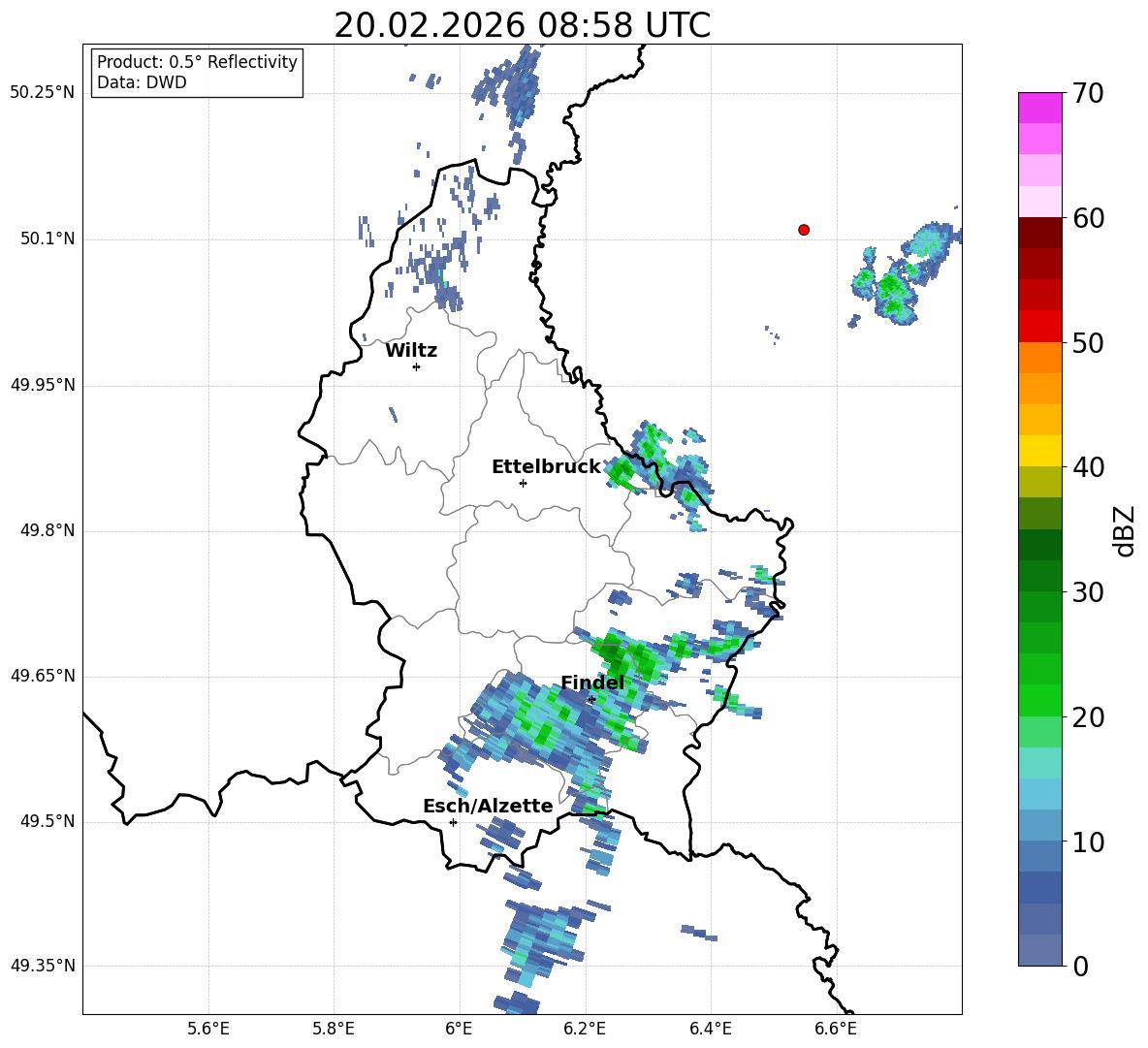Click the Data: DWD text
This screenshot has width=1148, height=1048.
click(x=142, y=82)
